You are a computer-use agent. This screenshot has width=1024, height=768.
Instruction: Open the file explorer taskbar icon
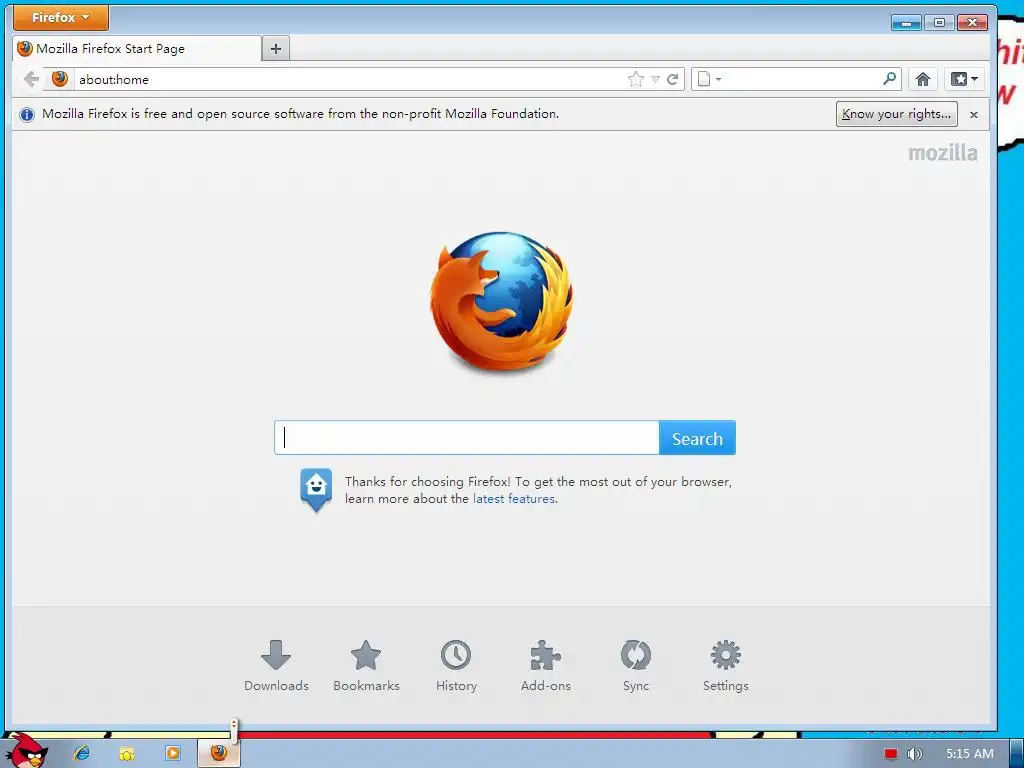127,754
